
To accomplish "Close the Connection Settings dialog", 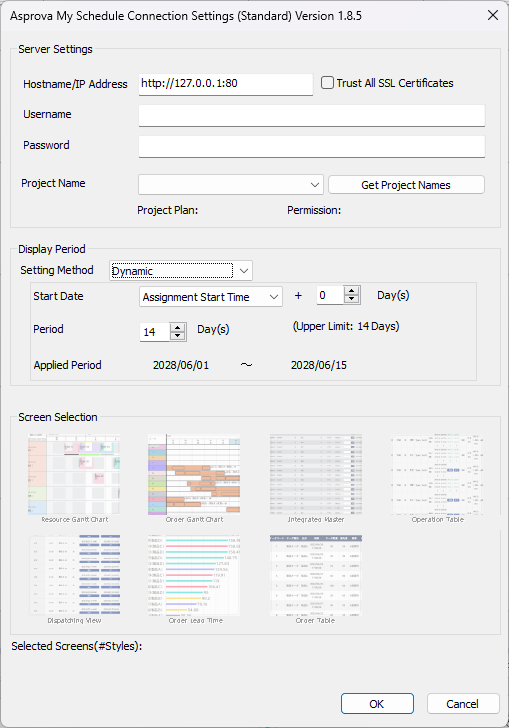I will point(493,15).
